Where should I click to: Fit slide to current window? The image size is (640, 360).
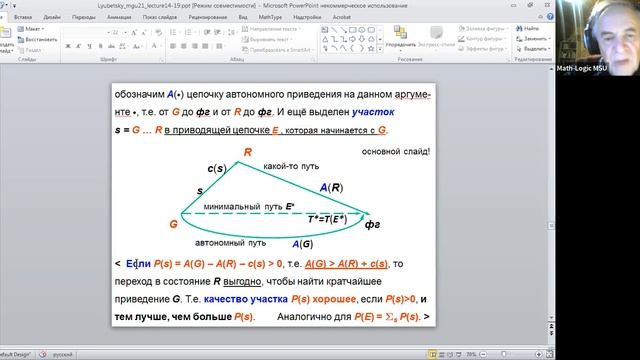(x=549, y=354)
